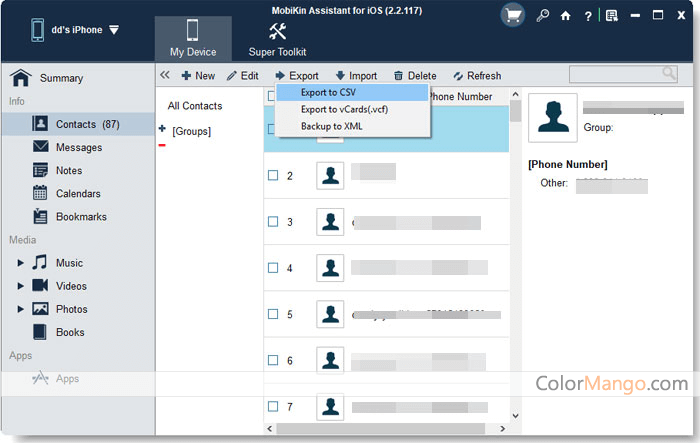Select the [Groups] entry
This screenshot has height=443, width=700.
pos(192,131)
